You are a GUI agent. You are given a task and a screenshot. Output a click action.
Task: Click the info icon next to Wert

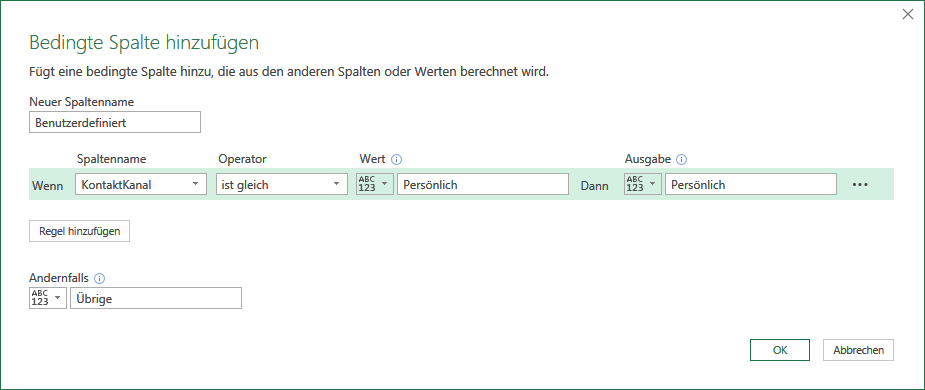point(396,159)
